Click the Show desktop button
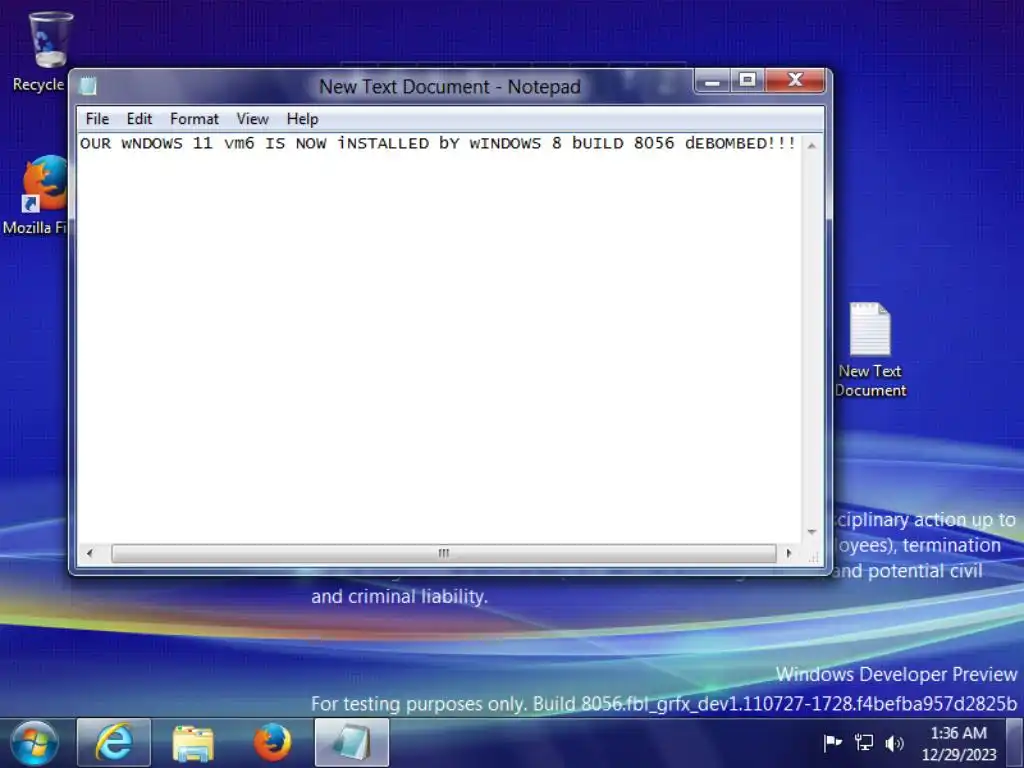The width and height of the screenshot is (1024, 768). 1015,743
